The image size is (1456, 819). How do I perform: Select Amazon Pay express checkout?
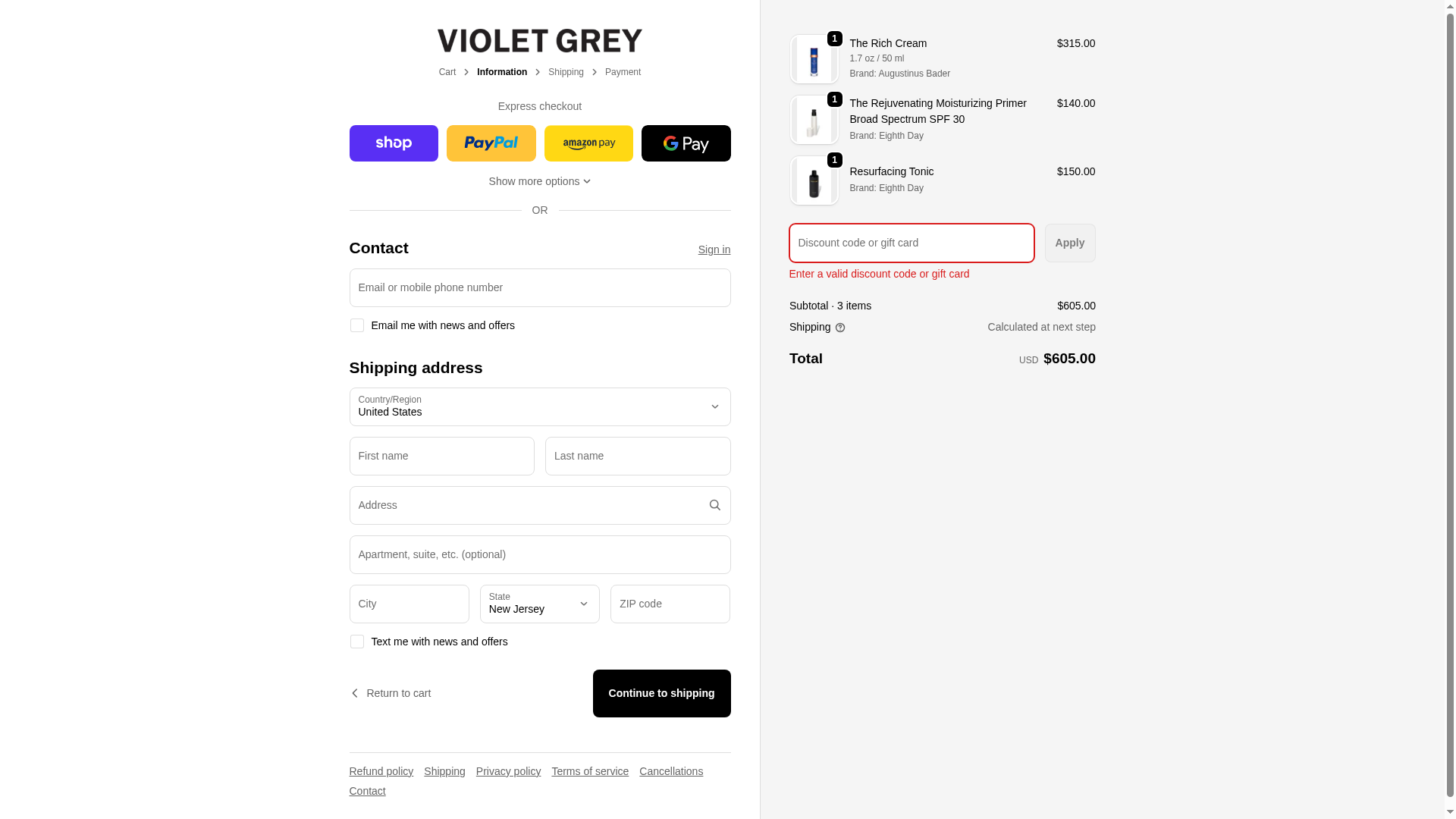pos(588,143)
